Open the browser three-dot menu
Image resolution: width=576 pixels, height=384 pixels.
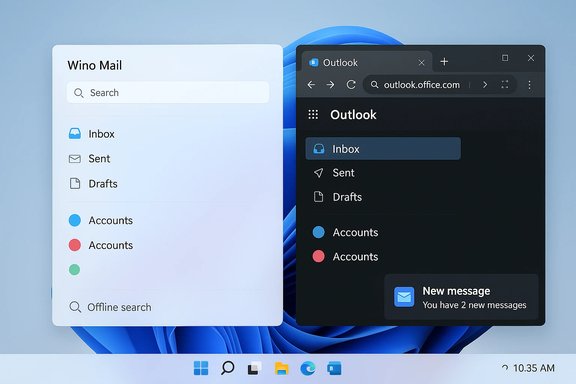click(x=529, y=85)
